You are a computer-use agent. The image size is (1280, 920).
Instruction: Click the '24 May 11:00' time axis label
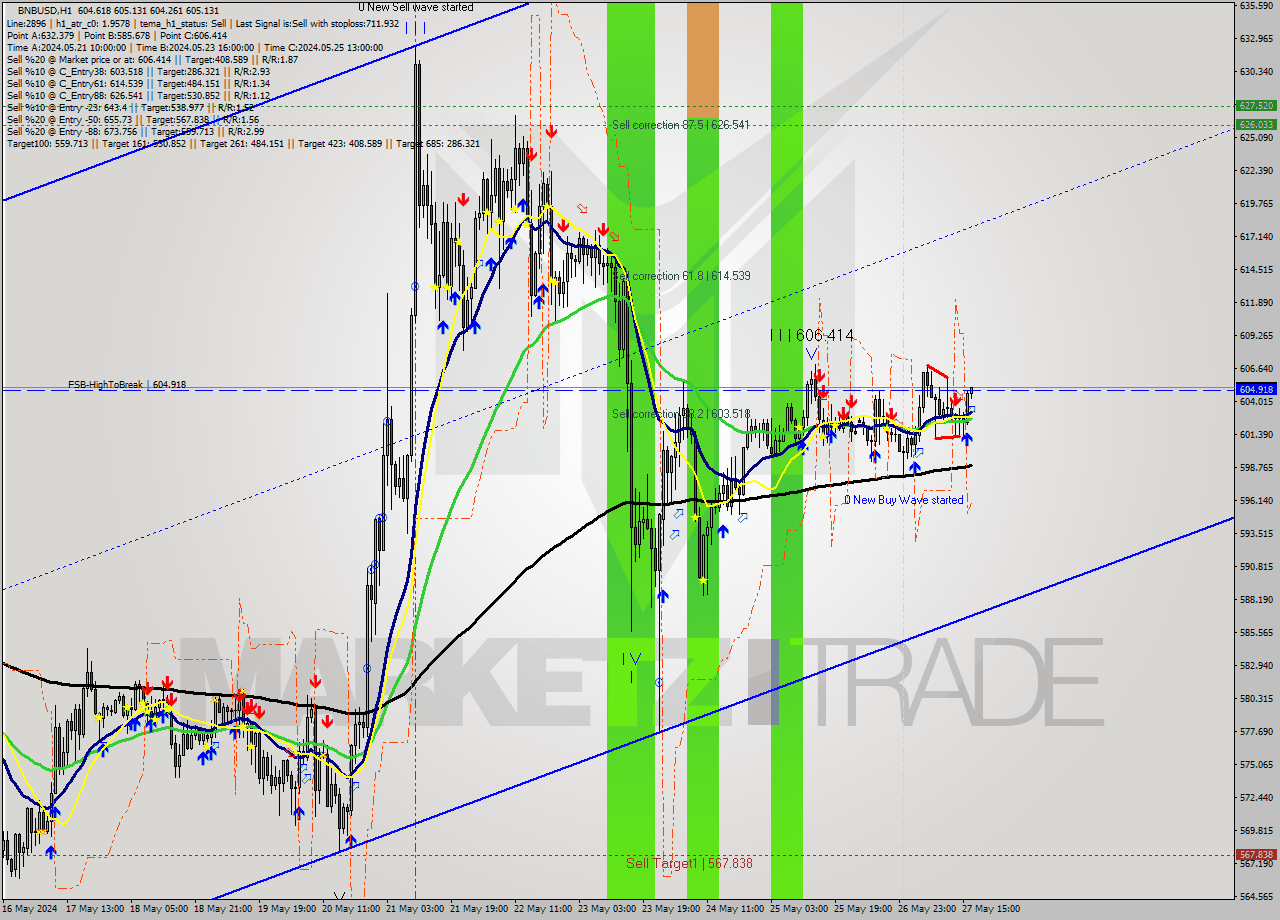[736, 909]
